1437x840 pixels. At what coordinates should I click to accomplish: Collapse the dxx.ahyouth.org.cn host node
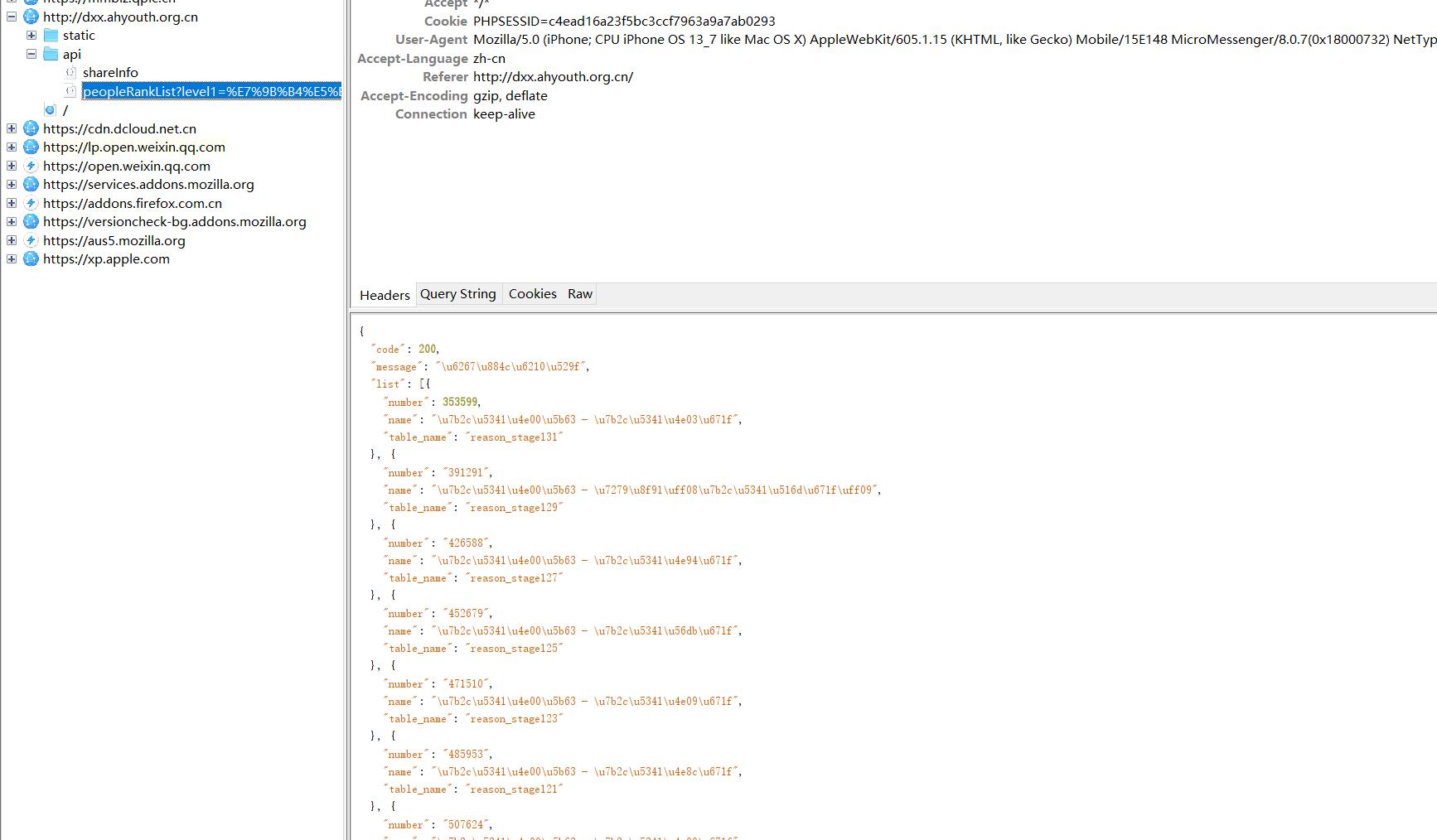tap(12, 17)
